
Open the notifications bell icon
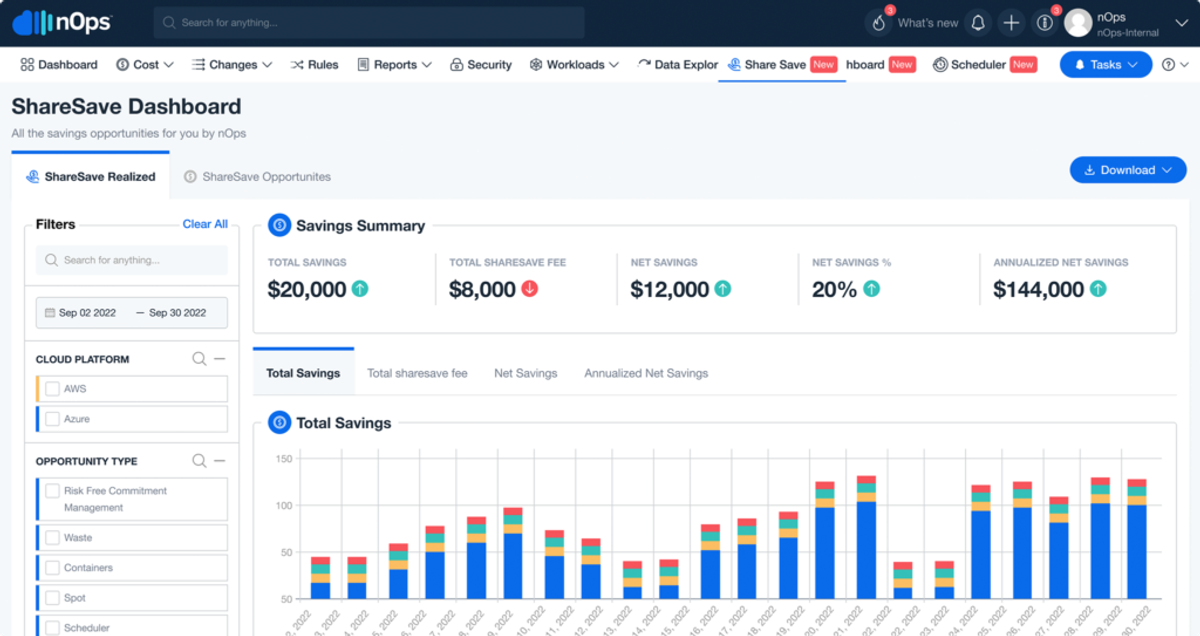click(978, 23)
